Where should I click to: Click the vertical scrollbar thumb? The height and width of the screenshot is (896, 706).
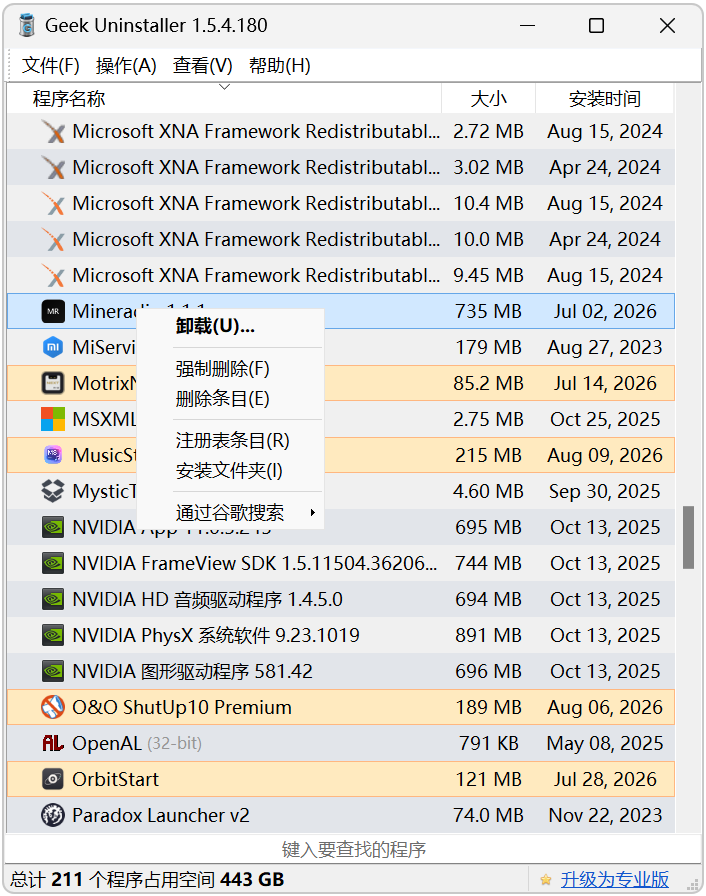[x=688, y=537]
